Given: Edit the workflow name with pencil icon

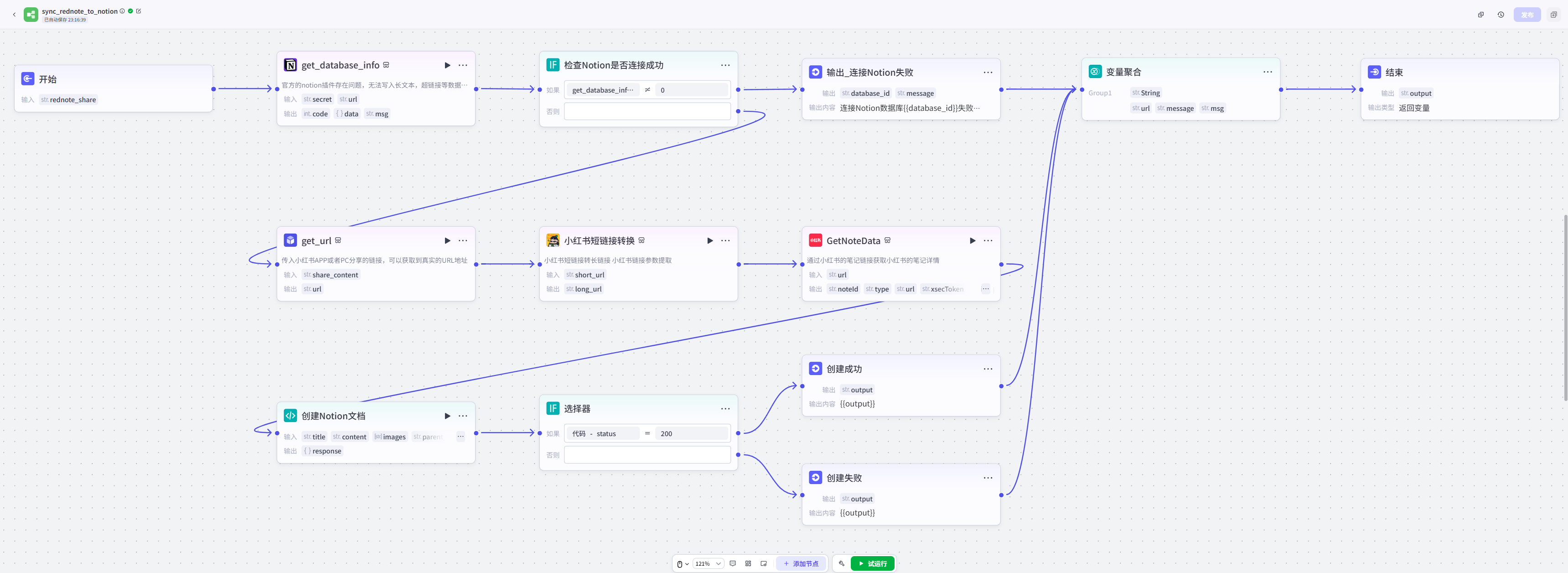Looking at the screenshot, I should click(139, 11).
